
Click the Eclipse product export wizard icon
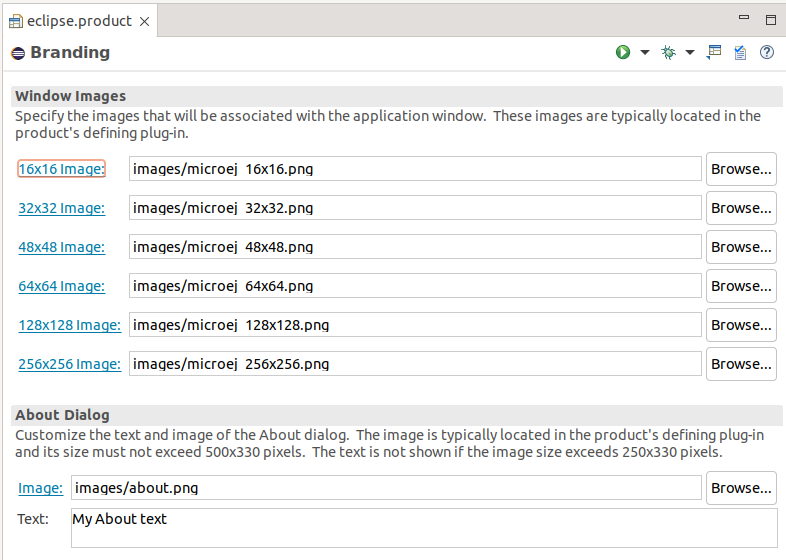714,53
